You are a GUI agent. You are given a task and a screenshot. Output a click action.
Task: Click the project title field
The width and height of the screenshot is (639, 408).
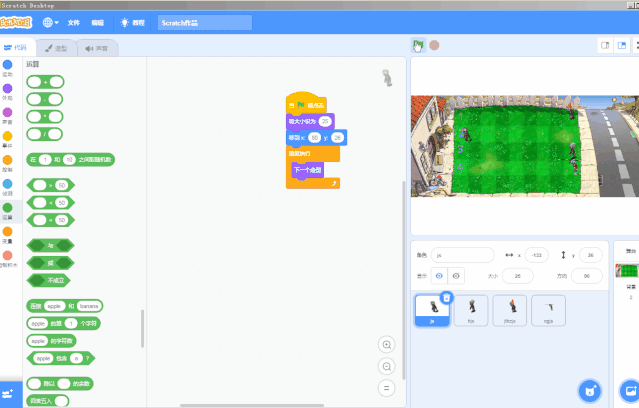click(x=205, y=23)
